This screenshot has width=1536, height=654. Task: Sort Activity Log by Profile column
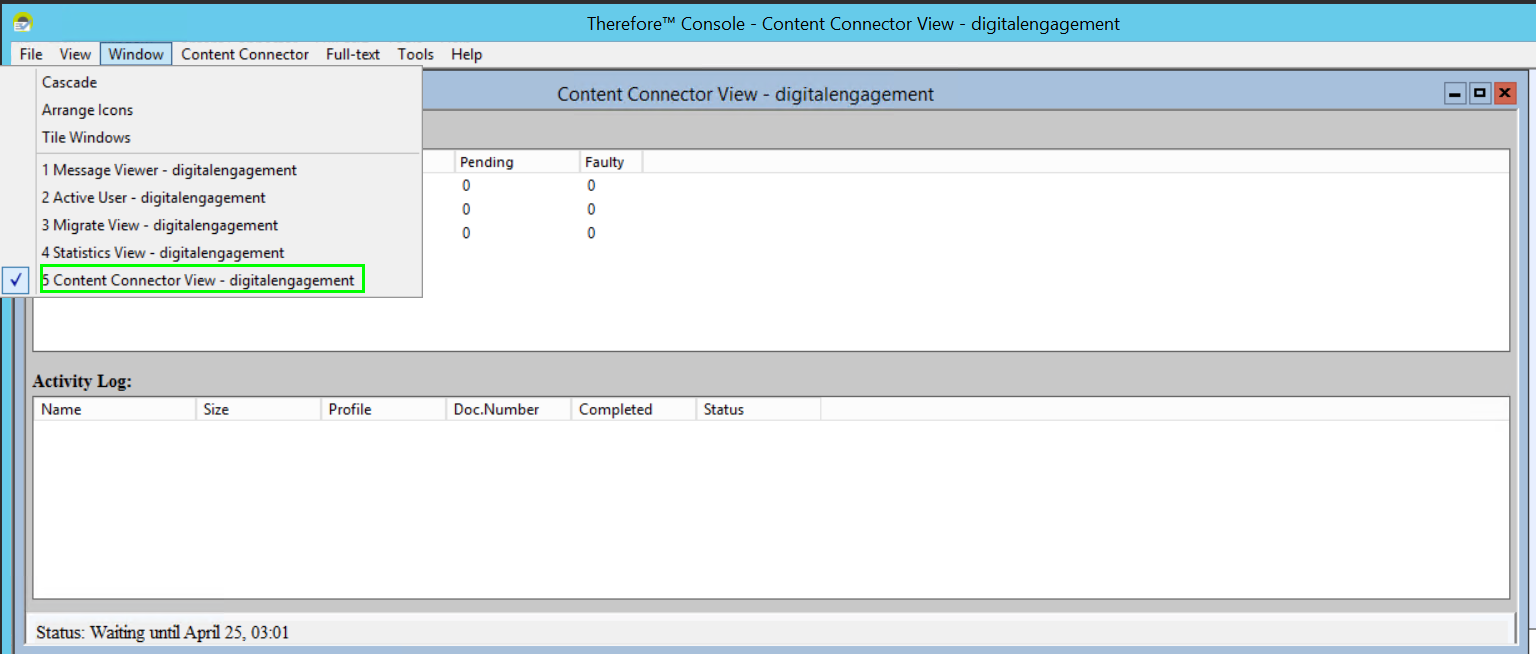click(384, 409)
